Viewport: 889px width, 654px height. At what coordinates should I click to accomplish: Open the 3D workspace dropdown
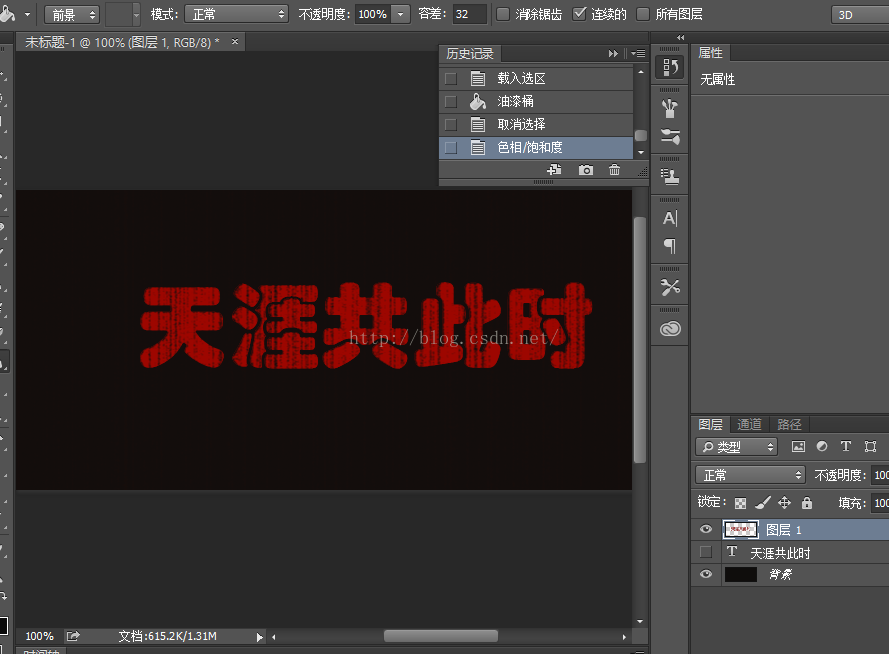coord(860,15)
